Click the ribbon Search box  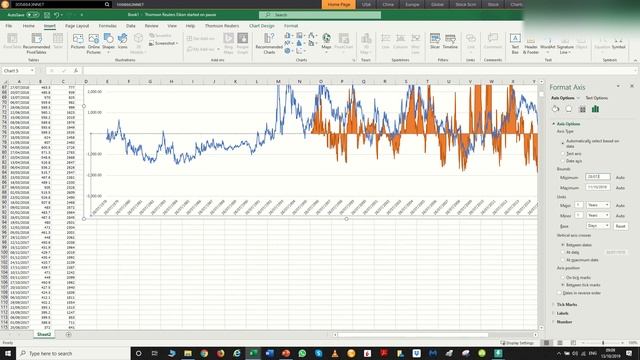[x=320, y=15]
